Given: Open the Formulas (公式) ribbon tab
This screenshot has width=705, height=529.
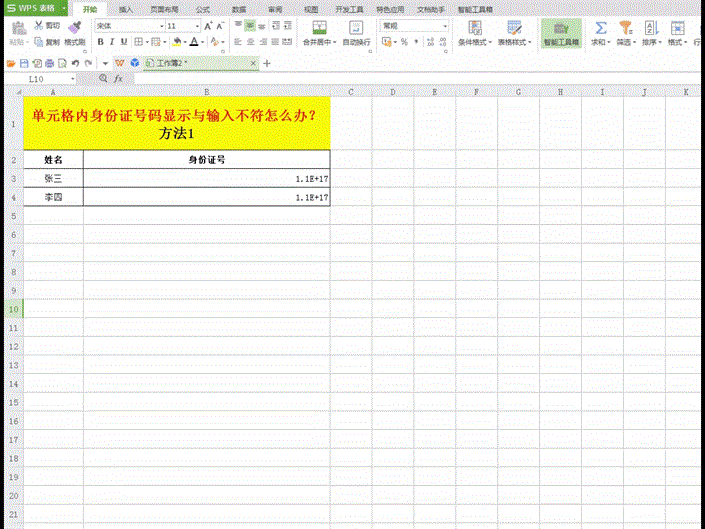Looking at the screenshot, I should tap(203, 8).
